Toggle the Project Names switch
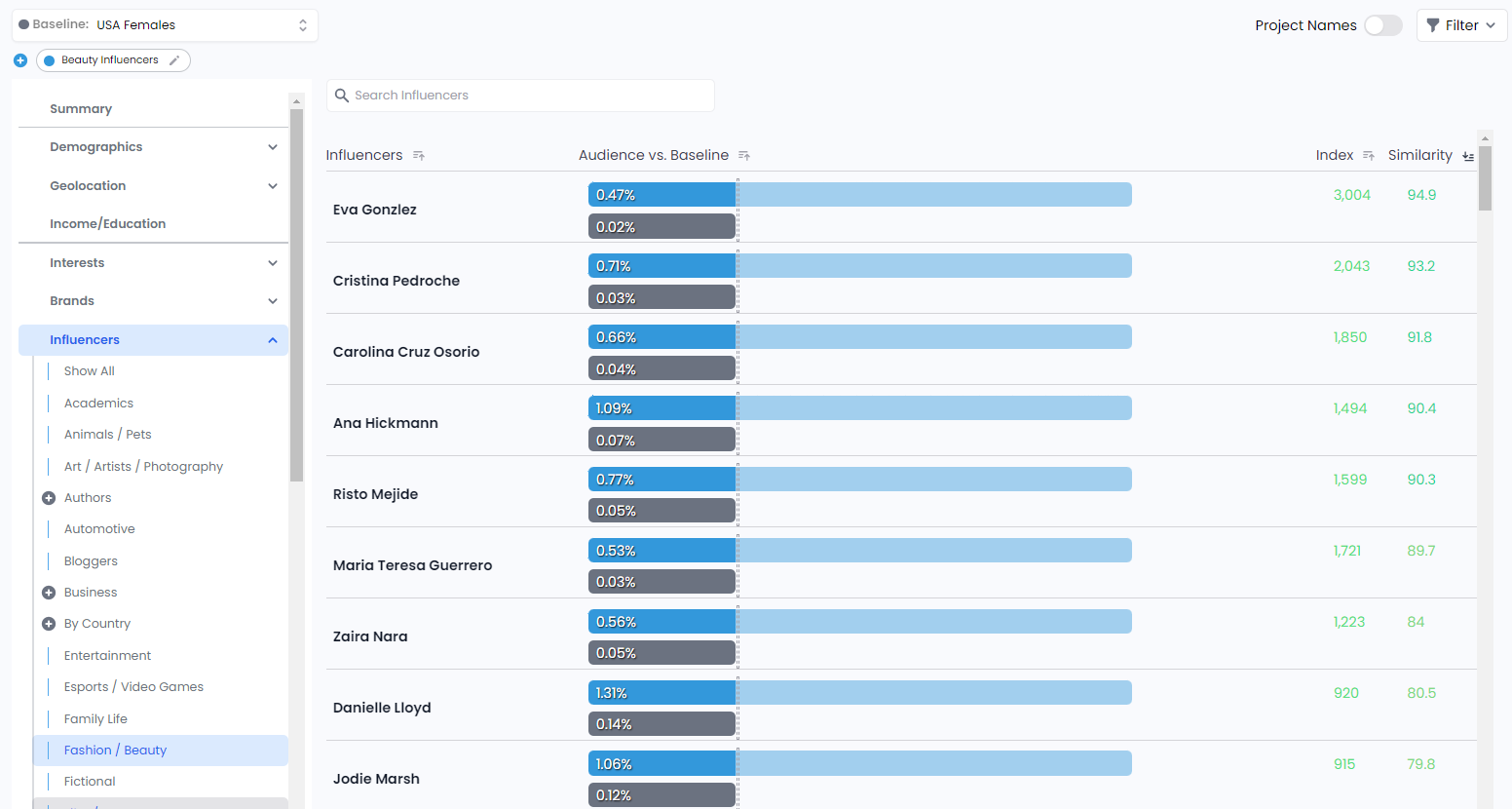 (x=1382, y=25)
